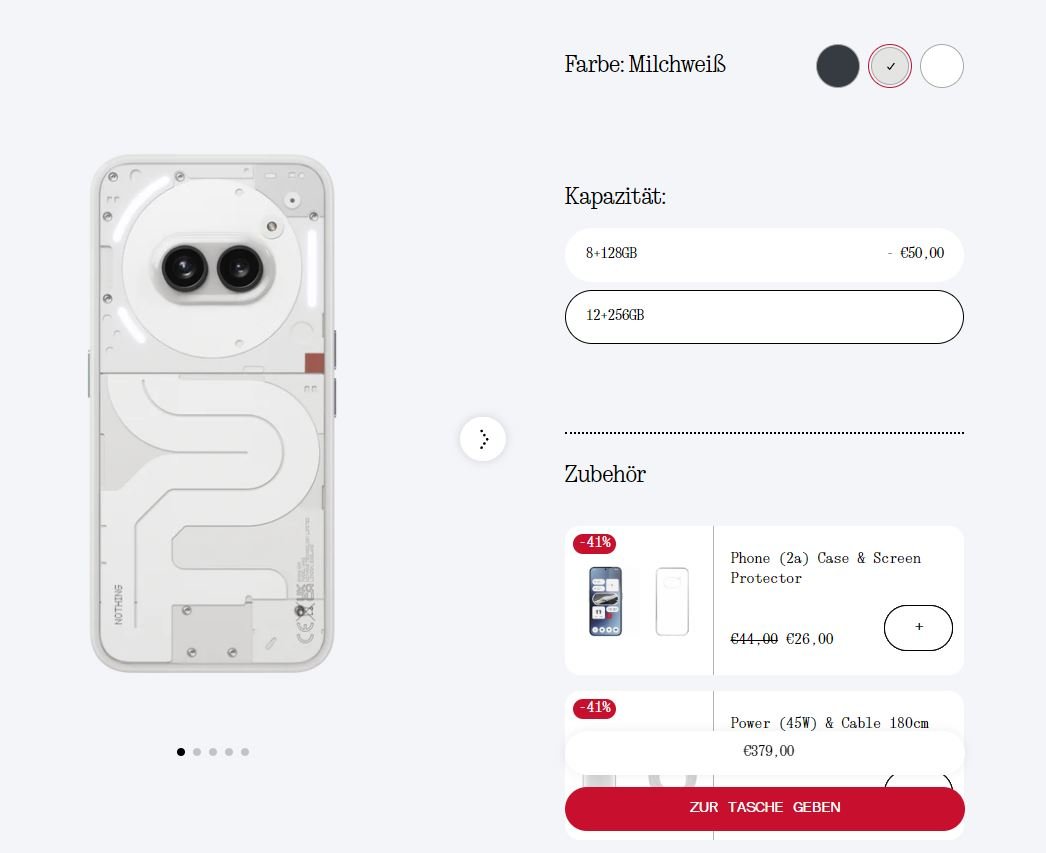The image size is (1046, 853).
Task: Click the clear case product image
Action: coord(672,601)
